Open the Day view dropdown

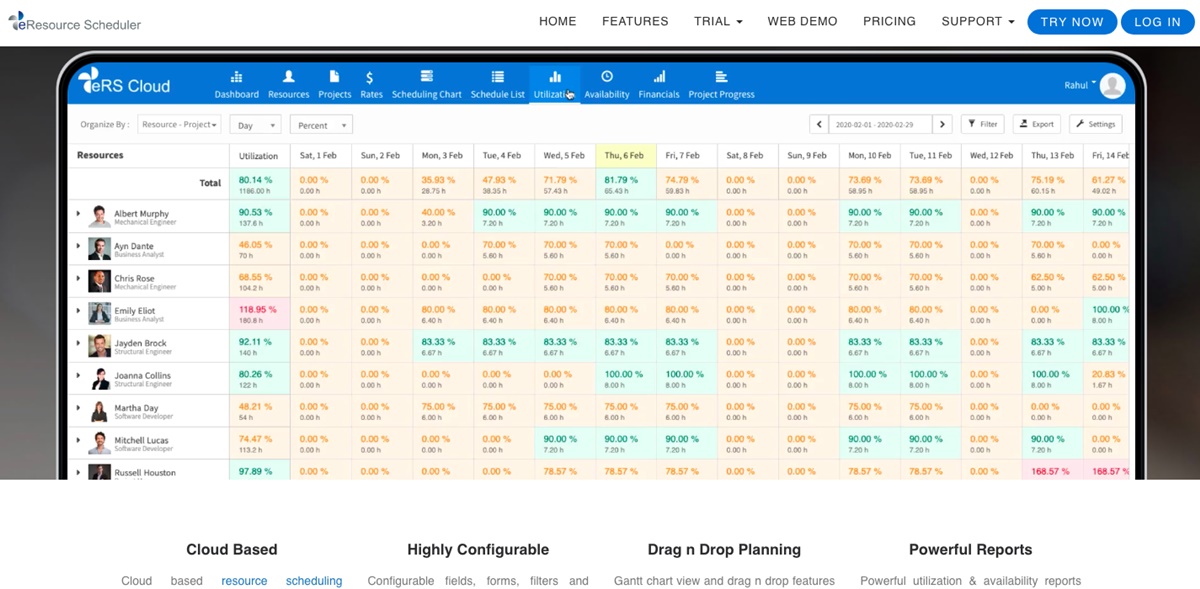254,125
